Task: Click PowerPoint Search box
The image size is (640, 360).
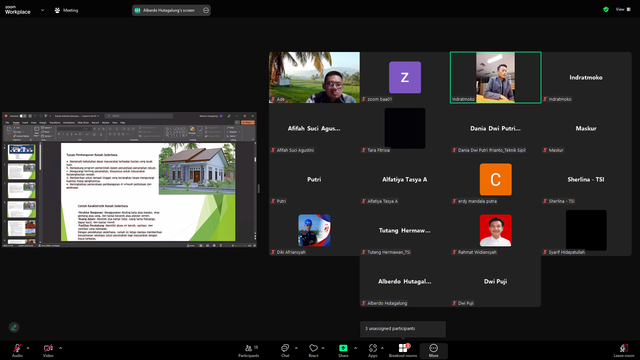Action: coord(139,116)
